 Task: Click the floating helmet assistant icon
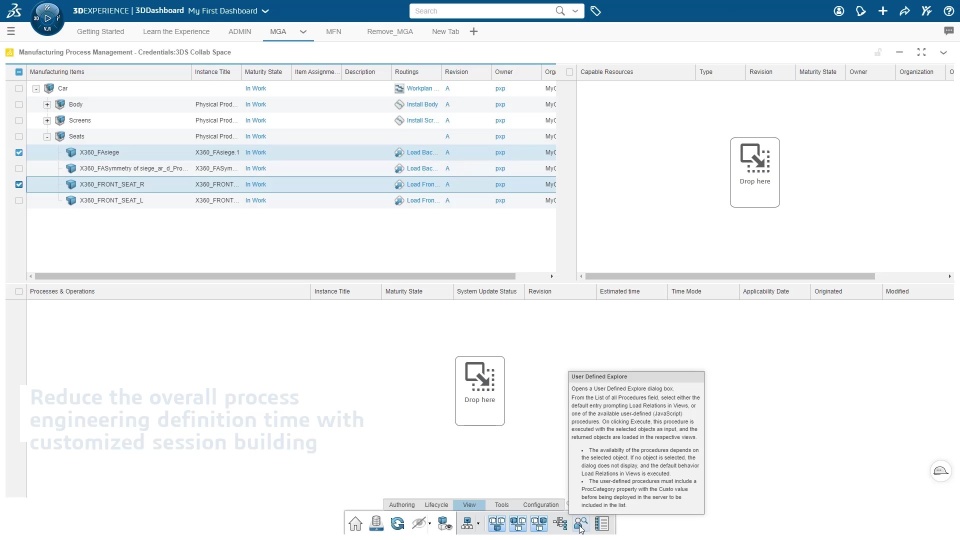(940, 470)
